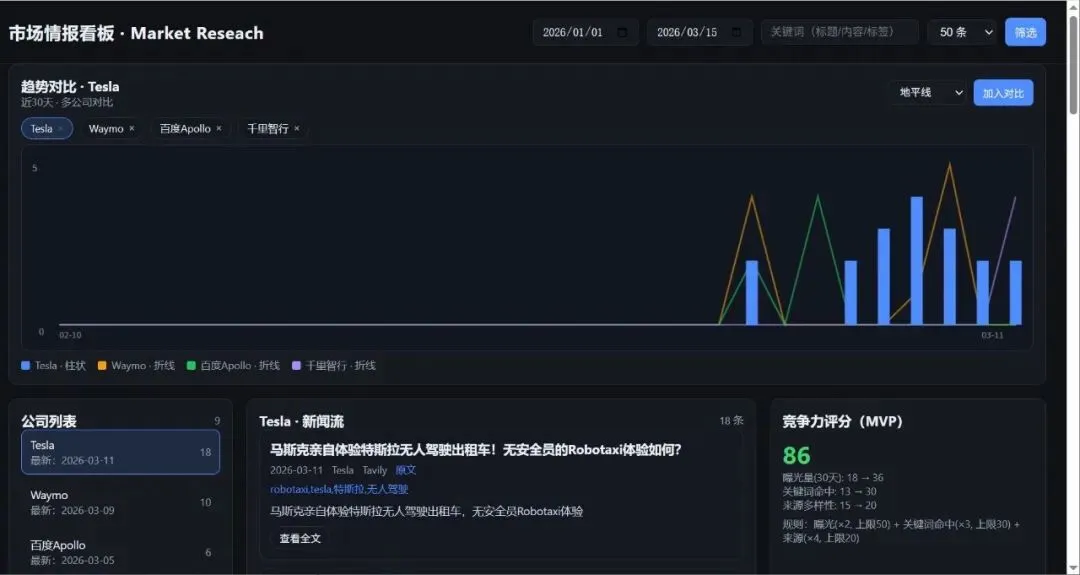This screenshot has width=1080, height=575.
Task: Click the 筛选 filter button
Action: tap(1025, 32)
